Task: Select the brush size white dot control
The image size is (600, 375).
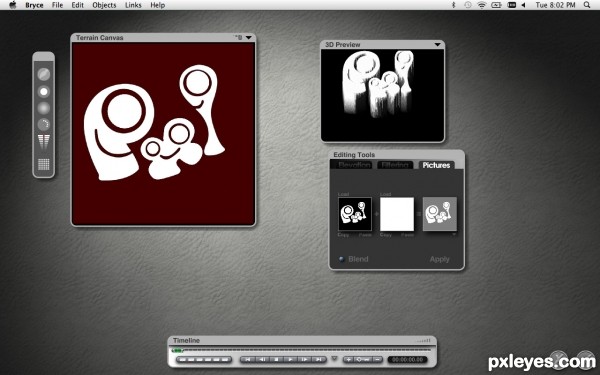Action: coord(44,92)
